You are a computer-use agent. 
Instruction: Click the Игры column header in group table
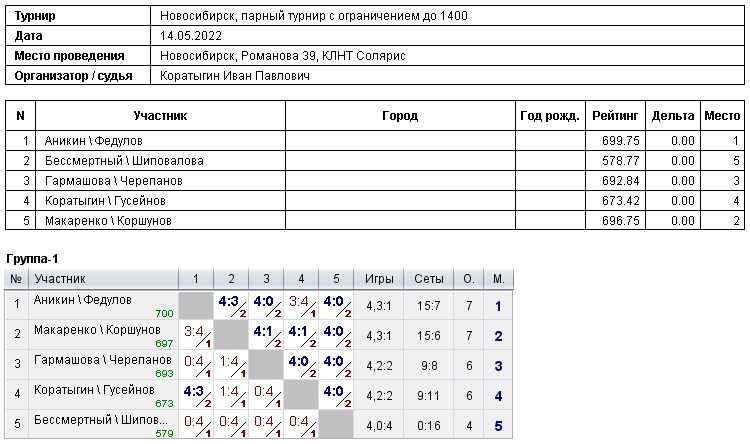[379, 278]
